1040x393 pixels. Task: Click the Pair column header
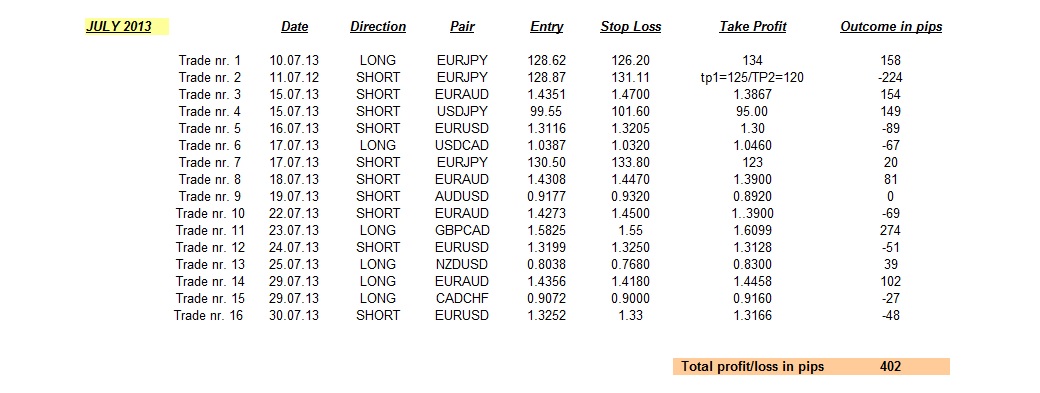[x=462, y=27]
